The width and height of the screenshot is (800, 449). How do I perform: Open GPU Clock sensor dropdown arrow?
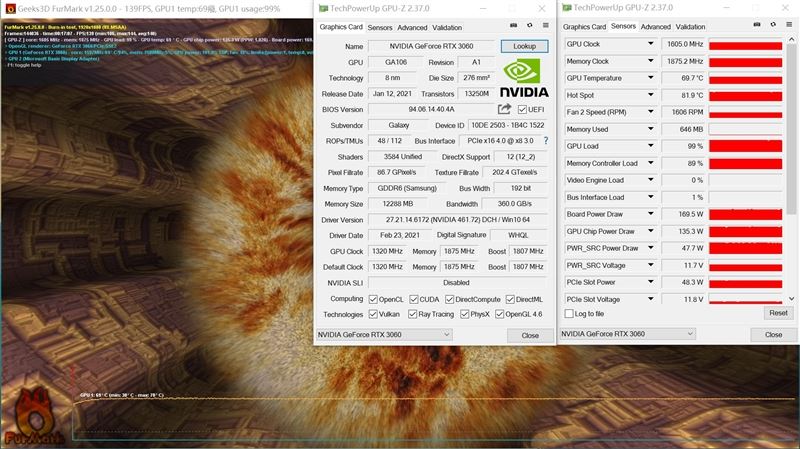coord(651,44)
